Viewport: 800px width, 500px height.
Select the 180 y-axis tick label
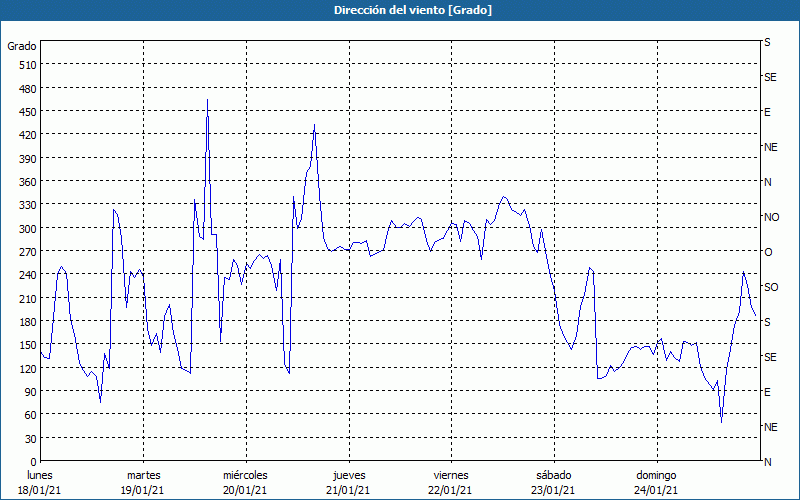[27, 322]
